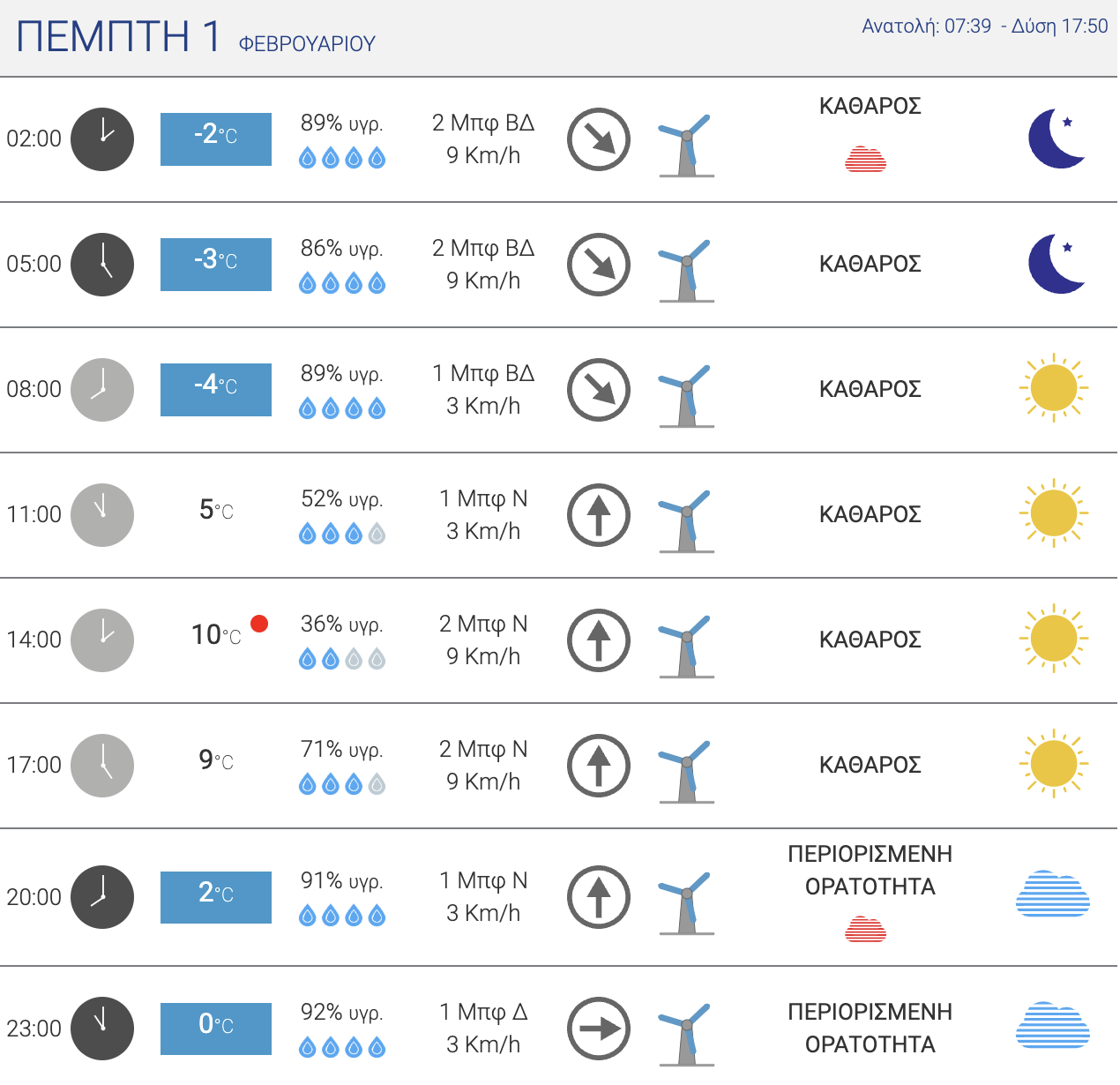Click the clock icon next to 08:00
The image size is (1120, 1085).
[102, 390]
